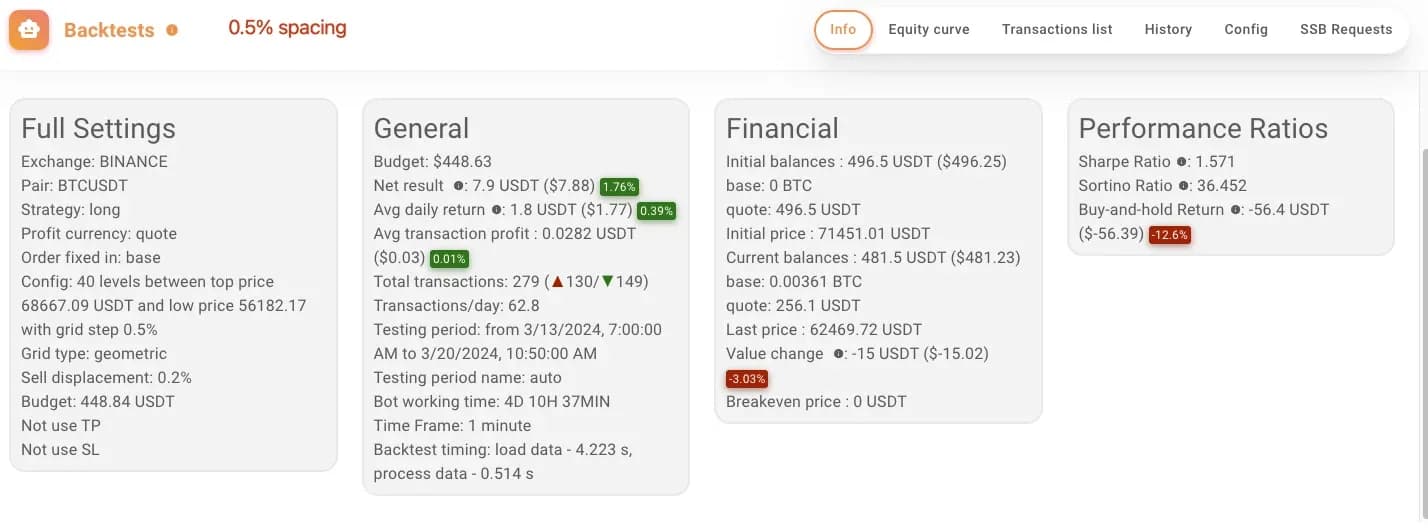Go to the History tab
The width and height of the screenshot is (1428, 530).
click(1168, 29)
